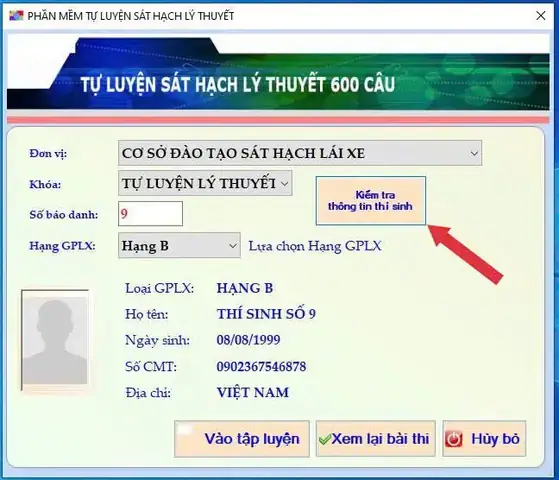Click the Hạng GPLX label

point(62,246)
